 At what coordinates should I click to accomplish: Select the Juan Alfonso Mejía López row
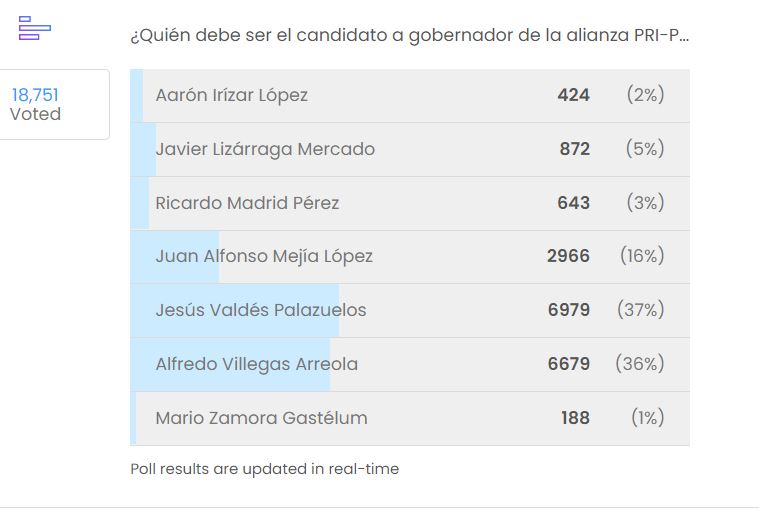click(410, 257)
